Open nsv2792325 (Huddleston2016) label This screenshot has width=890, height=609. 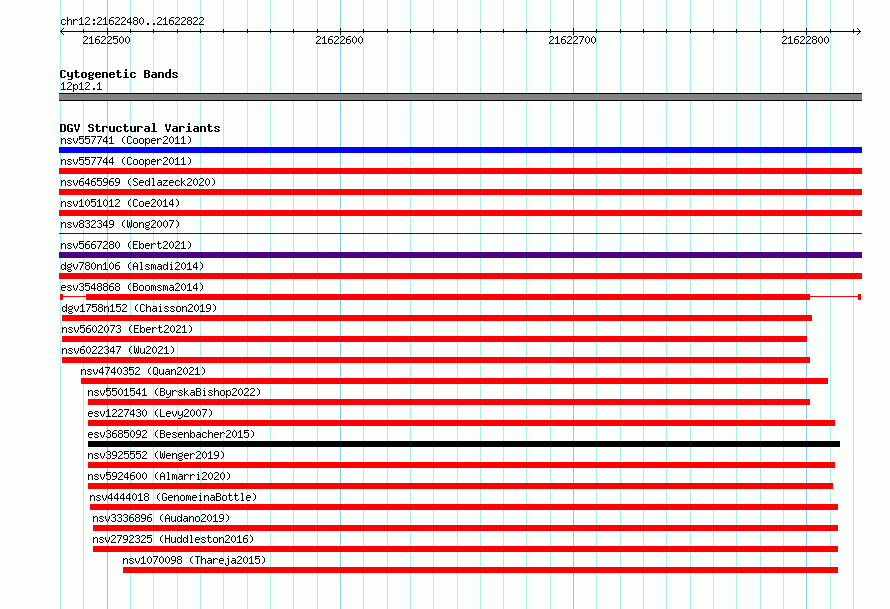click(173, 539)
